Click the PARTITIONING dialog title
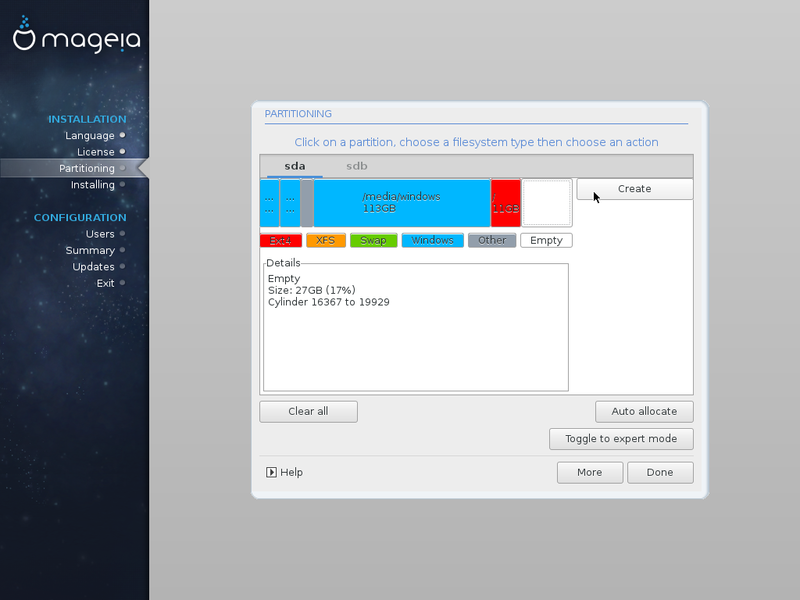The image size is (800, 600). 298,114
